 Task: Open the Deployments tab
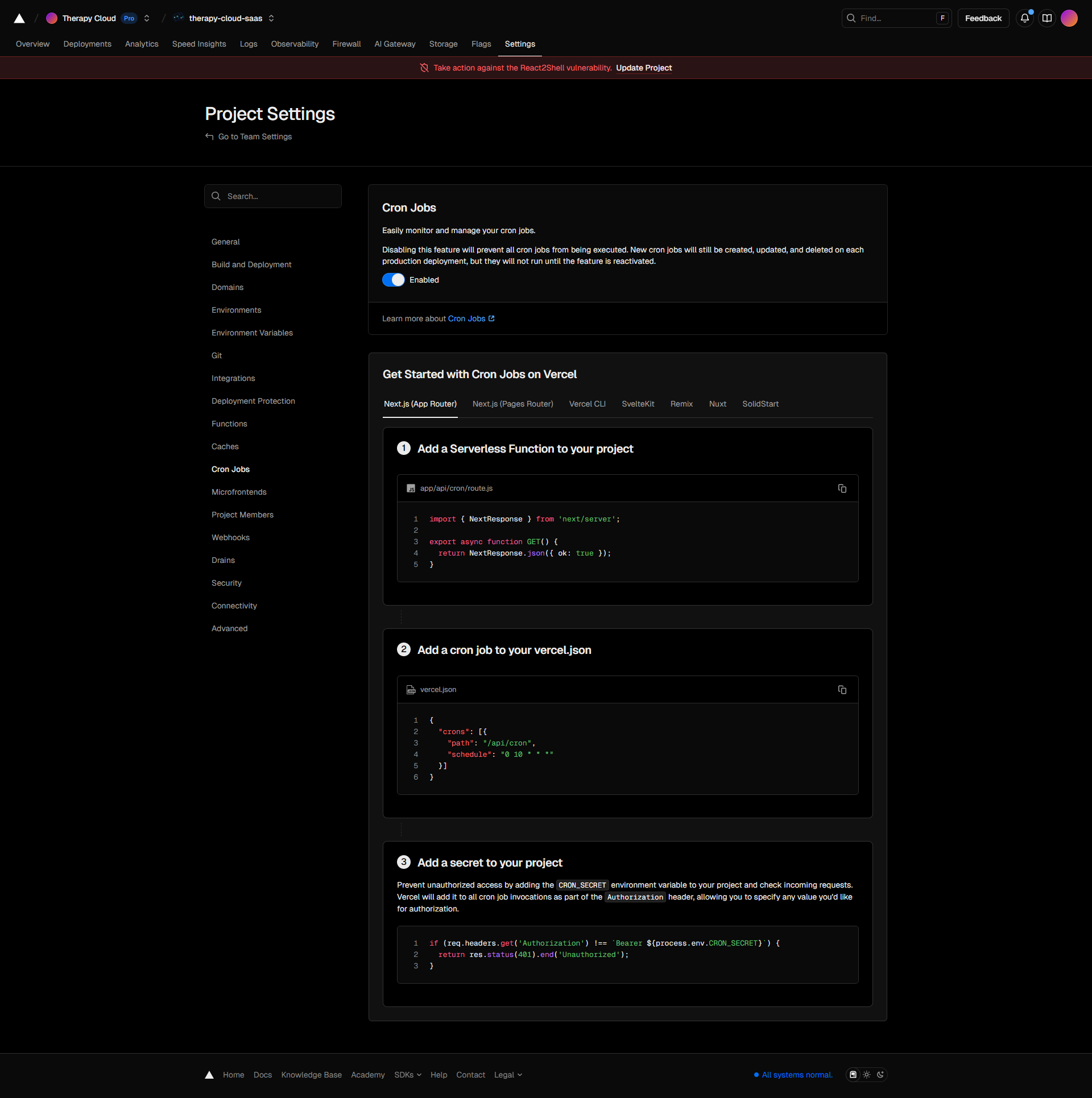(x=87, y=44)
